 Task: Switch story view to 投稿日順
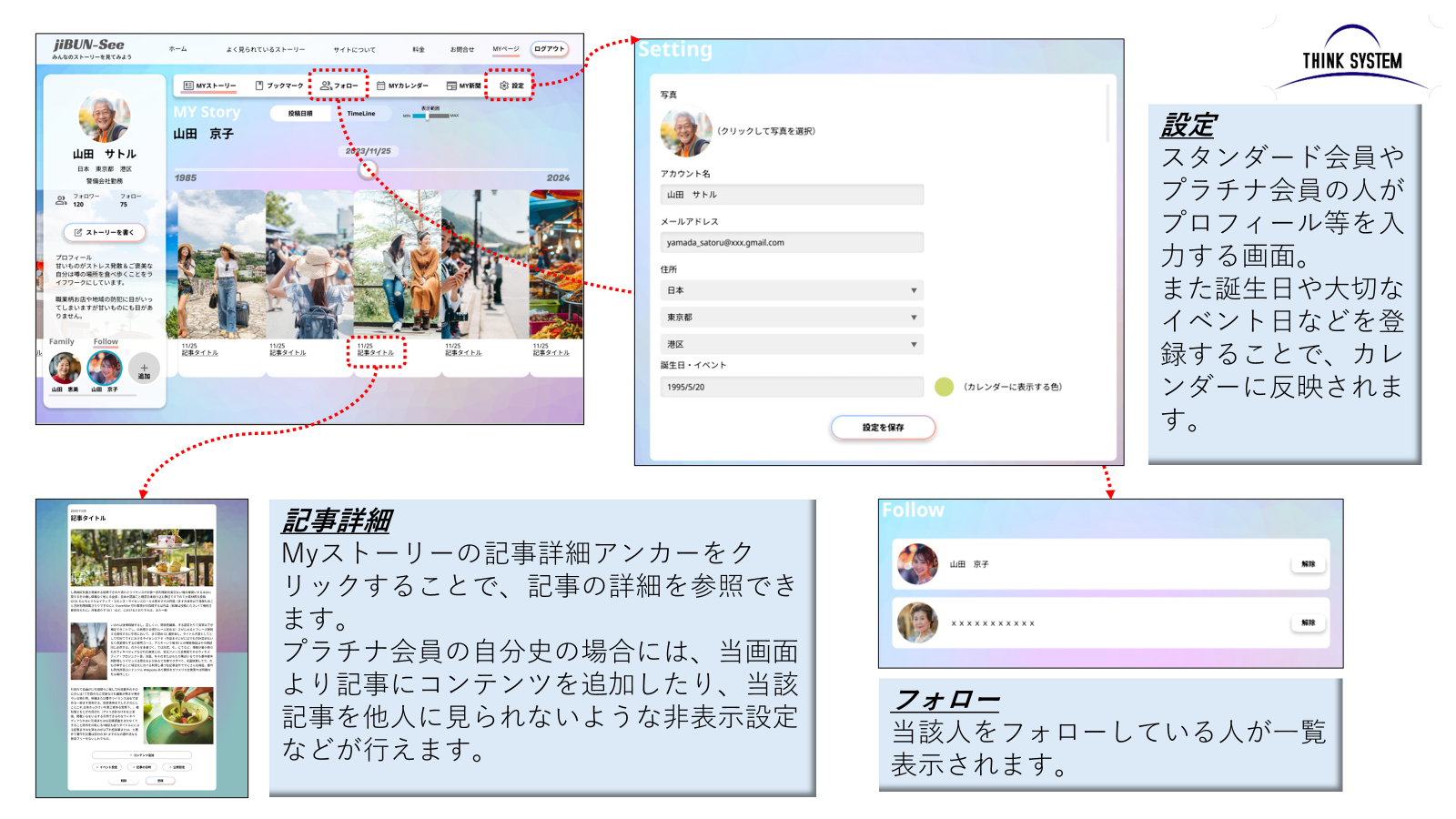[300, 114]
